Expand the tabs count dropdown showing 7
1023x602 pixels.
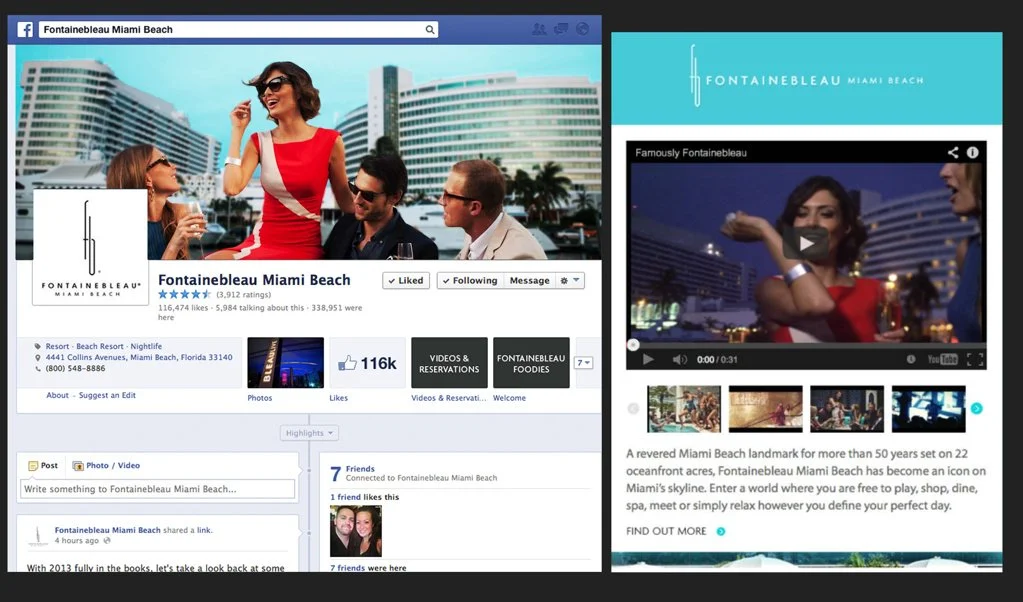583,363
